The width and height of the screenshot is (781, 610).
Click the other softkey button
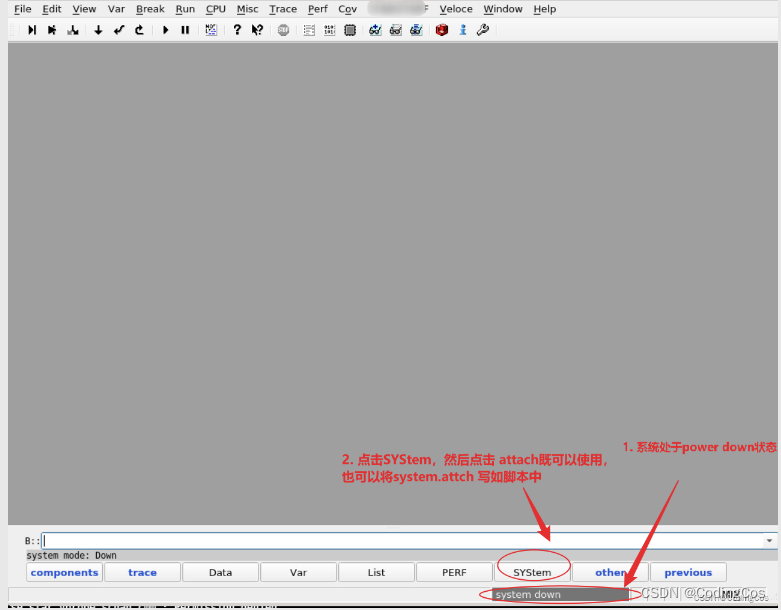[x=610, y=572]
